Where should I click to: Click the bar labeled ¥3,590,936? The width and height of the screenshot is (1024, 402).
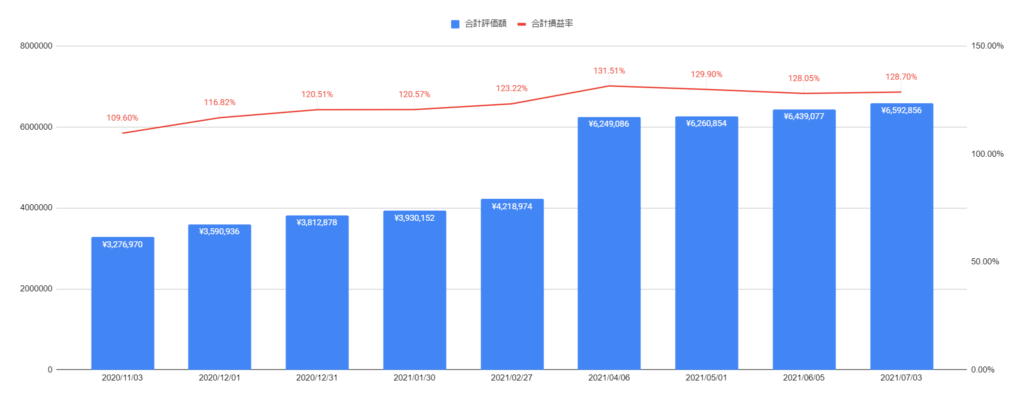point(220,297)
